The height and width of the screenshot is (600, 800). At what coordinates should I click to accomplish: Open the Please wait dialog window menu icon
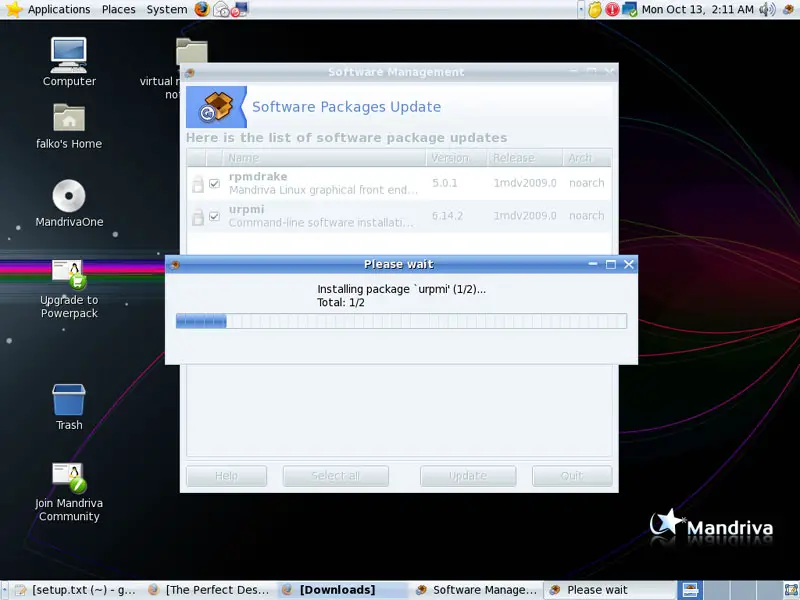[174, 265]
